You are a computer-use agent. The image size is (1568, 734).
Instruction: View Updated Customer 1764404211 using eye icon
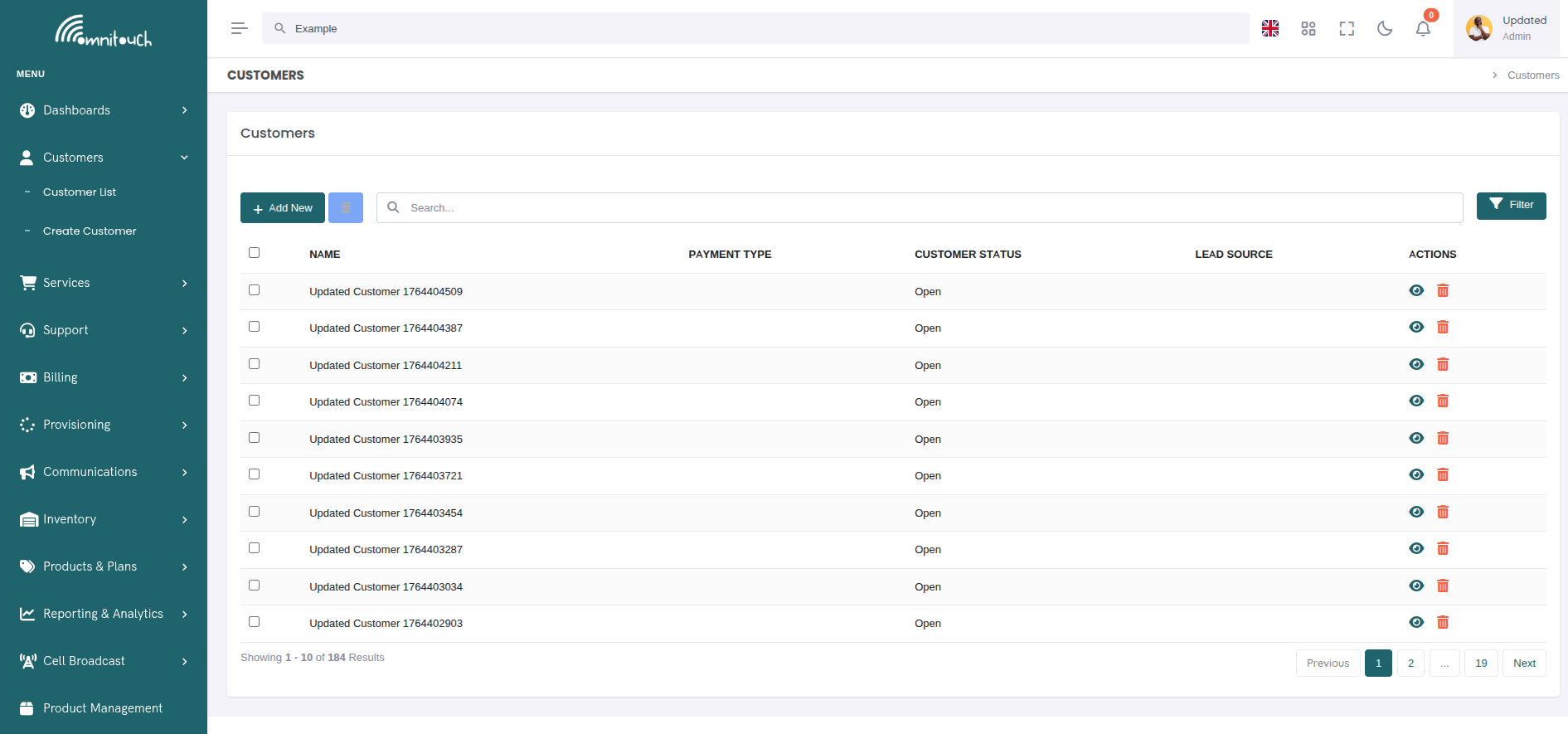click(x=1415, y=364)
